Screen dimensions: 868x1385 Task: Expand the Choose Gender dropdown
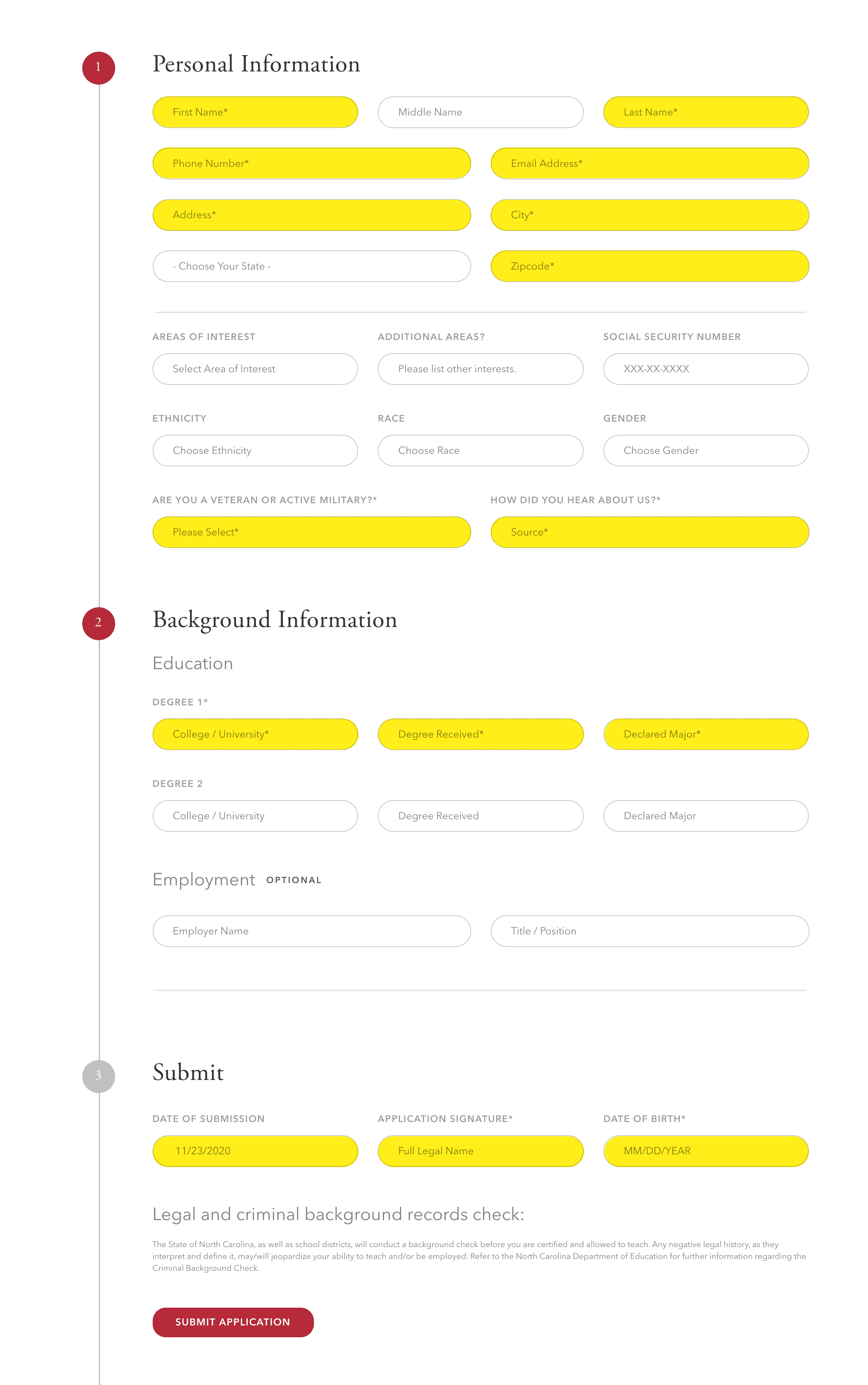(705, 451)
